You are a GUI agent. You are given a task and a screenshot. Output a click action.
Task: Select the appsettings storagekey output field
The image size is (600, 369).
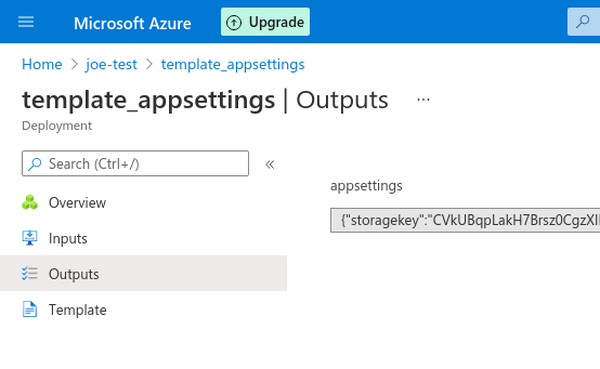point(465,220)
